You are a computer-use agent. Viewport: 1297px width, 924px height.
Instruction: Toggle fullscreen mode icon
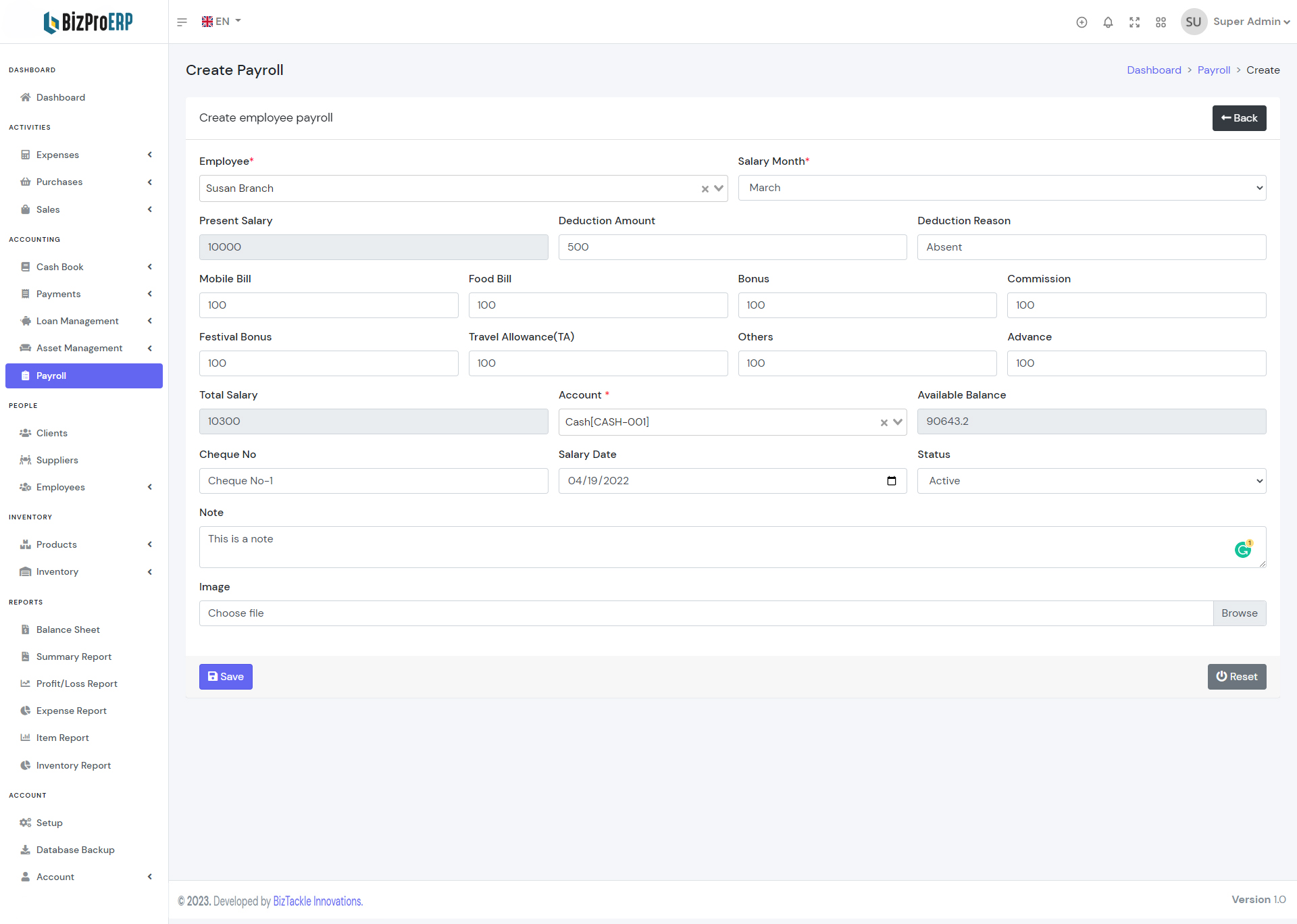pos(1134,22)
